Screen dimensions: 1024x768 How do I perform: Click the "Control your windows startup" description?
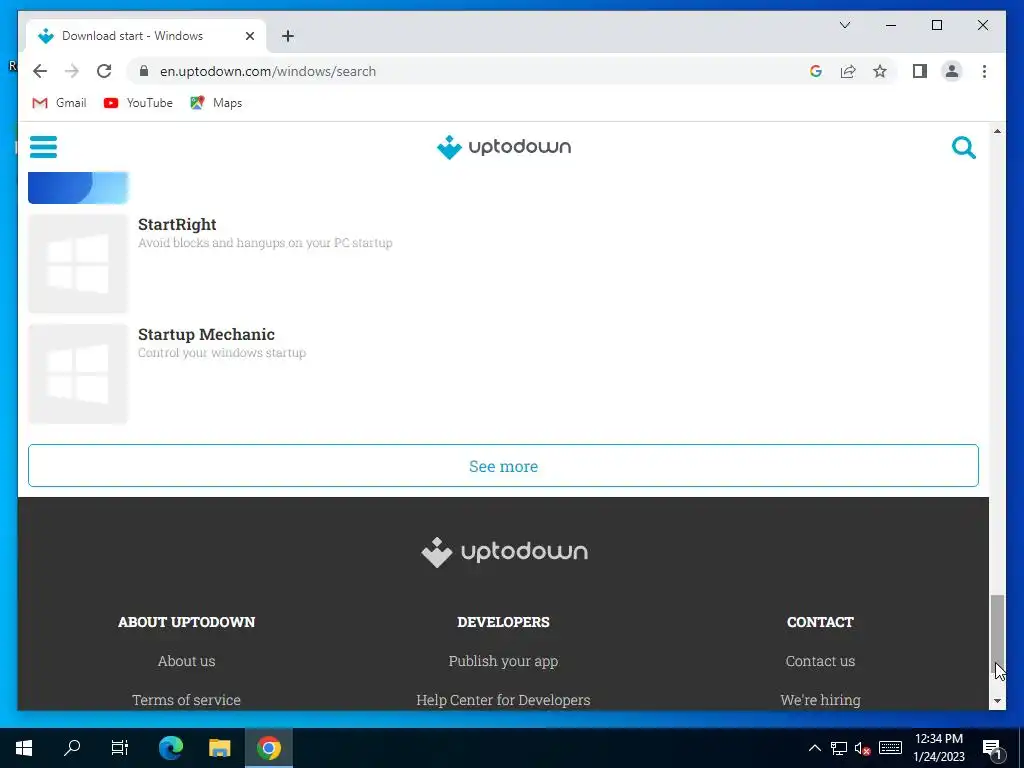222,353
